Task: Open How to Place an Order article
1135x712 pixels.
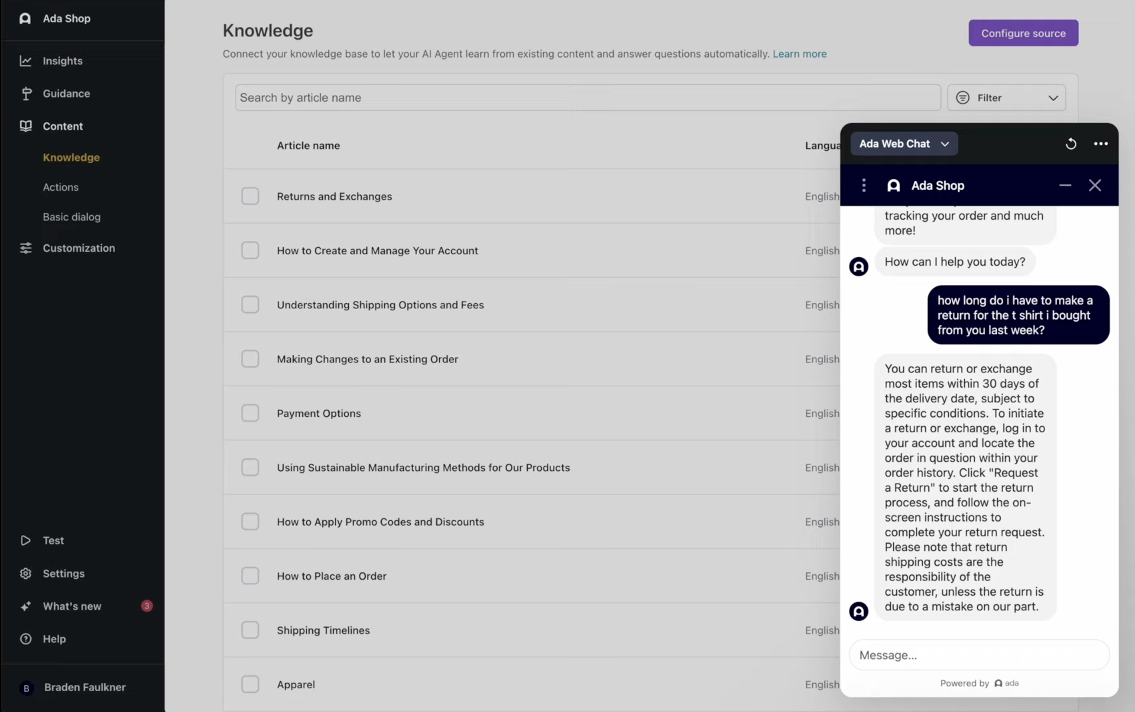Action: tap(332, 576)
